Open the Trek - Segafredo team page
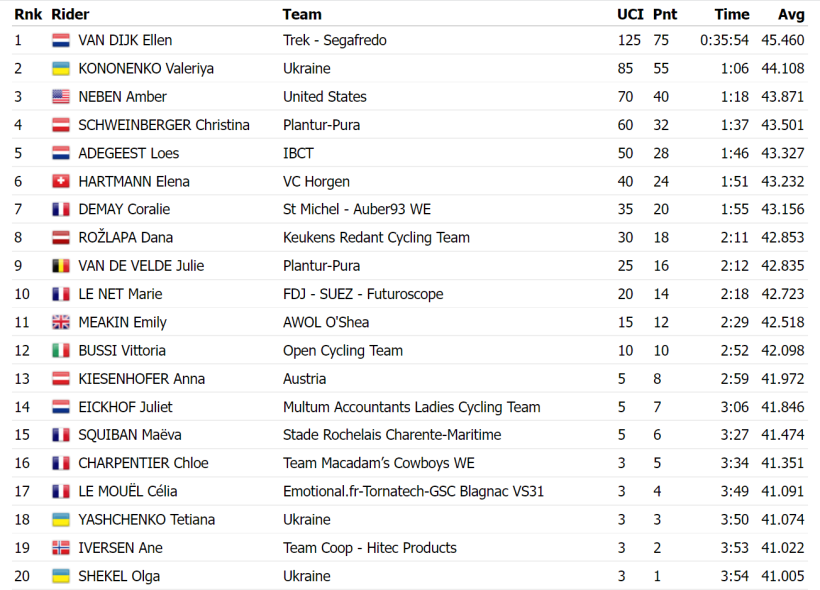820x590 pixels. point(335,40)
